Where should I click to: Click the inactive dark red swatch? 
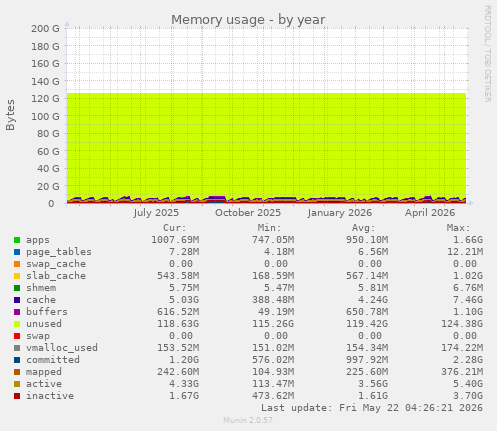[17, 396]
